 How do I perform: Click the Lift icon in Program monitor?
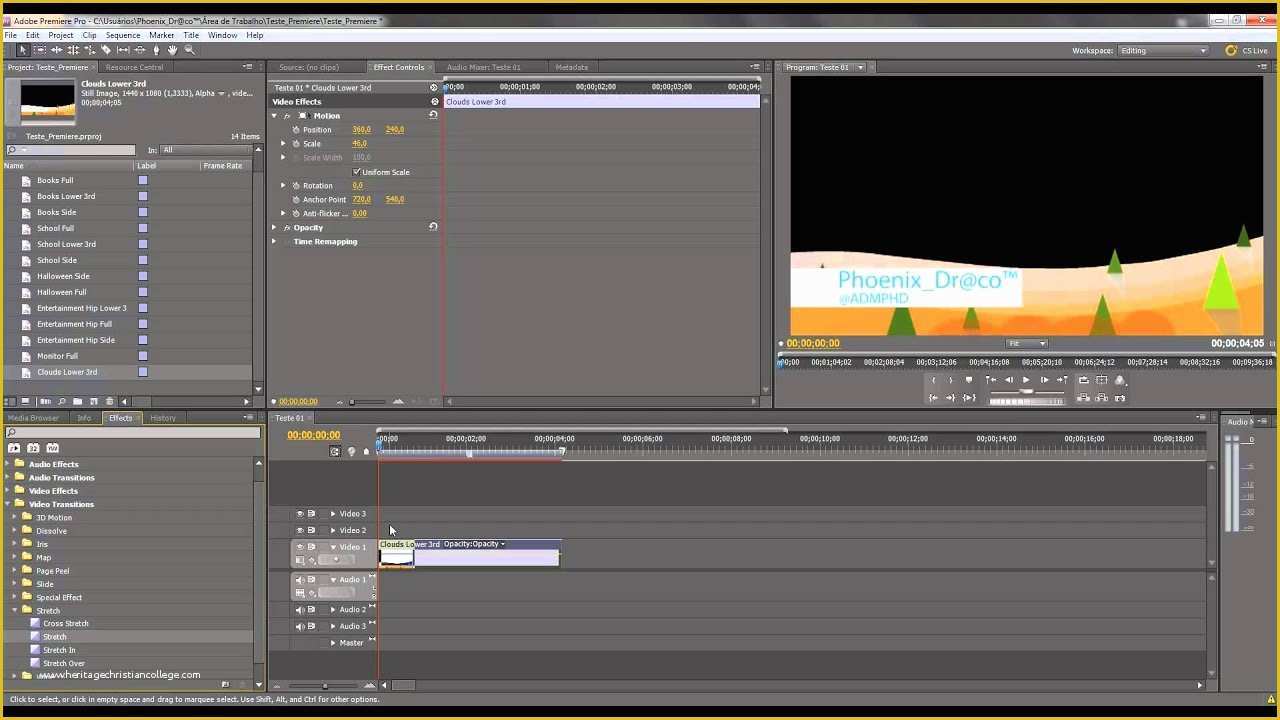(1084, 398)
